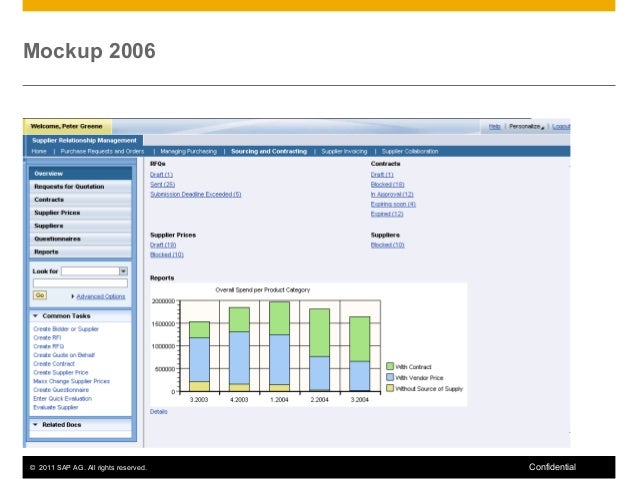Select Overview in sidebar

click(81, 173)
